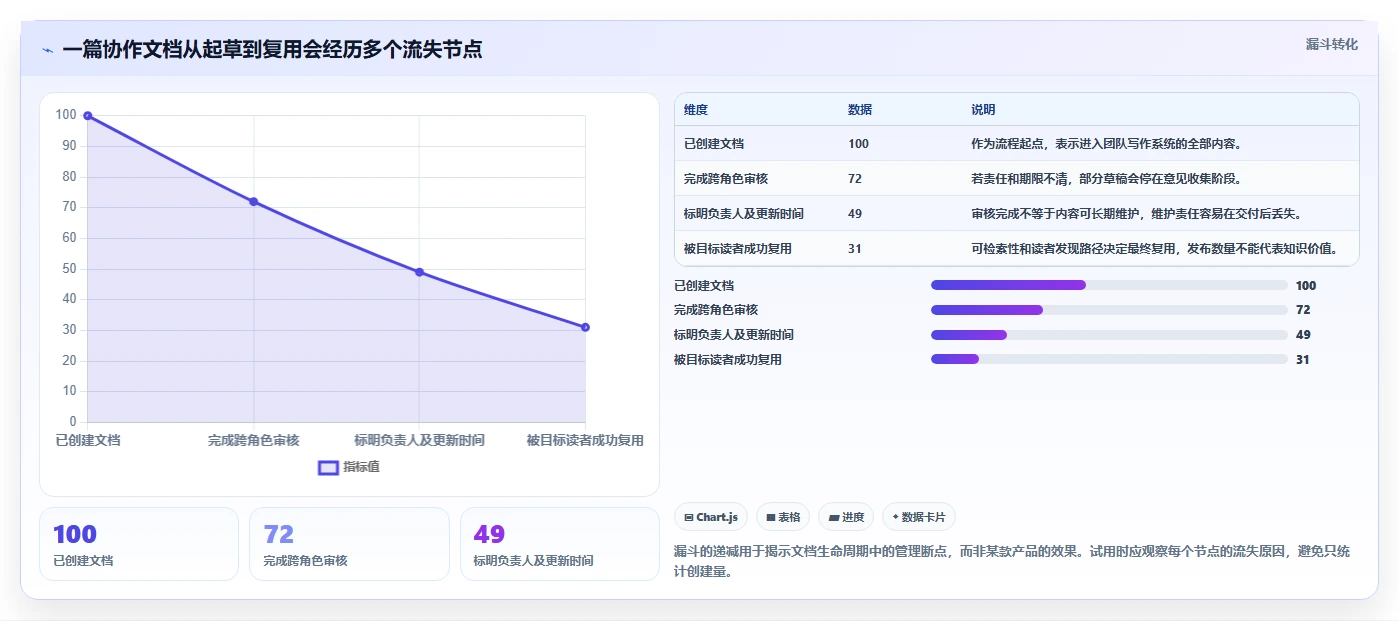Select the Chart.js chip
Viewport: 1399px width, 621px height.
click(x=711, y=517)
